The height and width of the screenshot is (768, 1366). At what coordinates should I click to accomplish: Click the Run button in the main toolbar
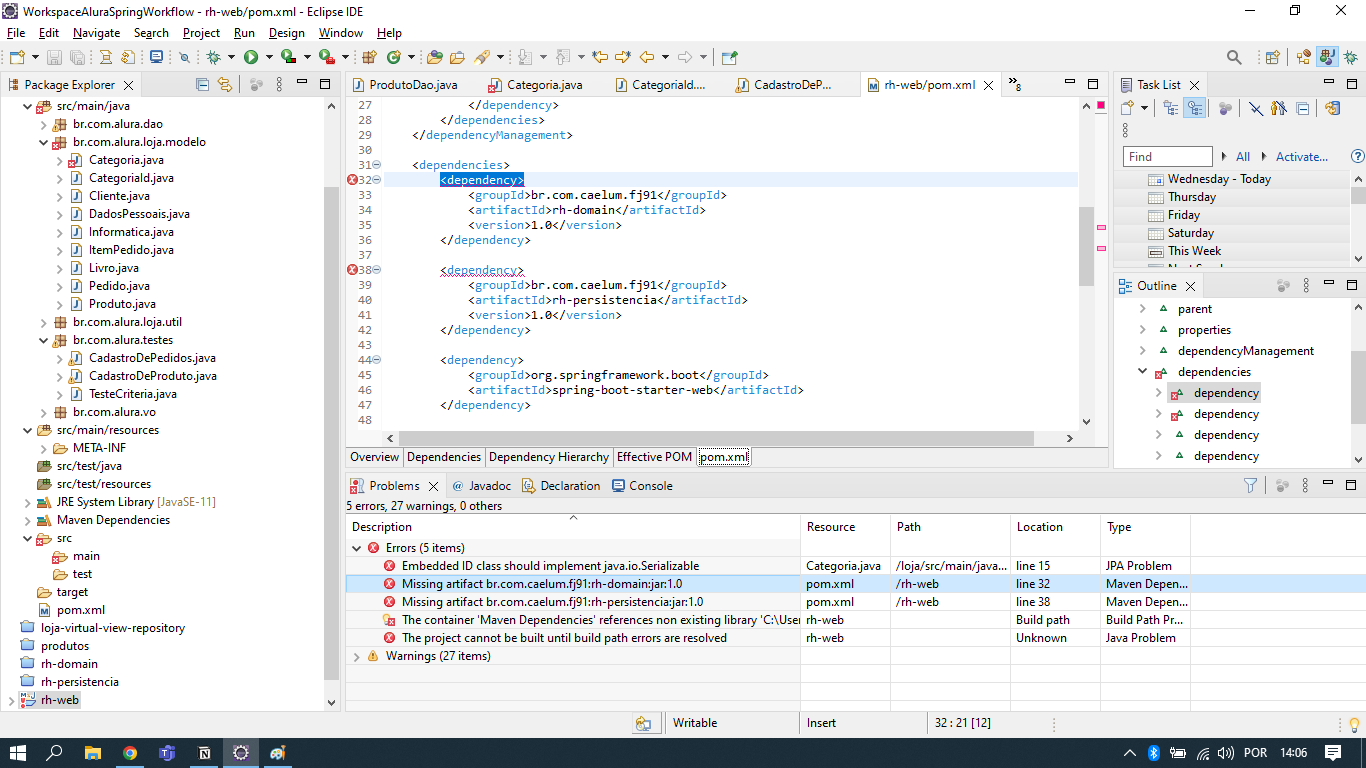pos(251,58)
